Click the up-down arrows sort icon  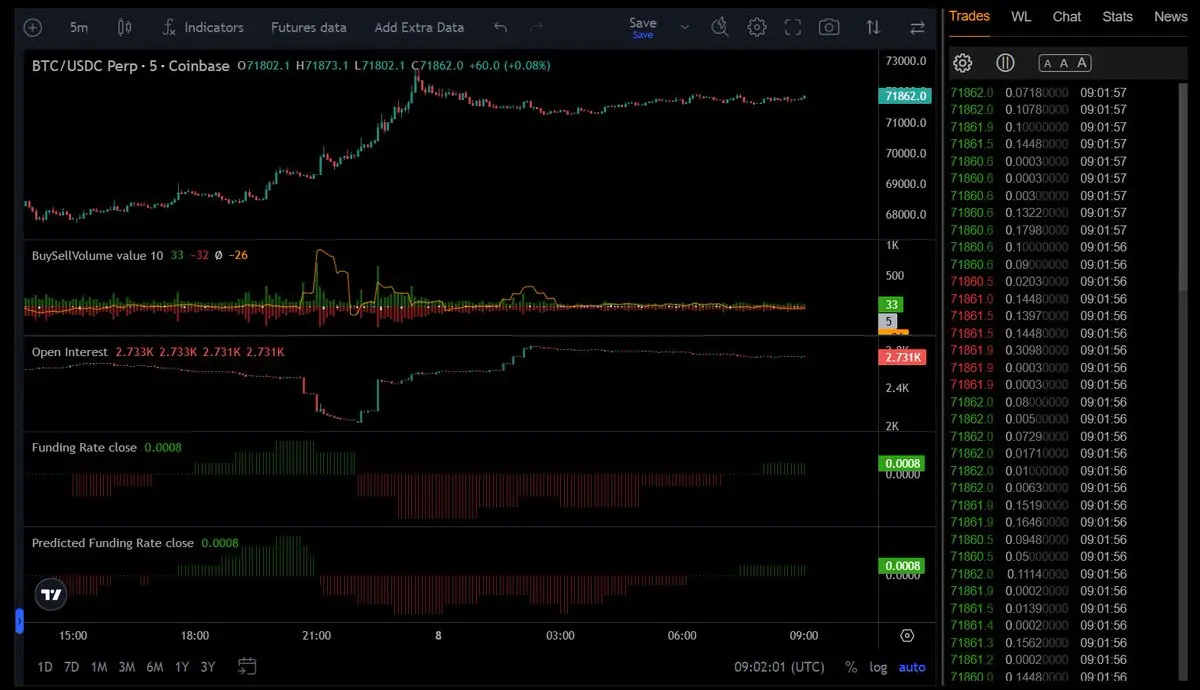coord(873,28)
